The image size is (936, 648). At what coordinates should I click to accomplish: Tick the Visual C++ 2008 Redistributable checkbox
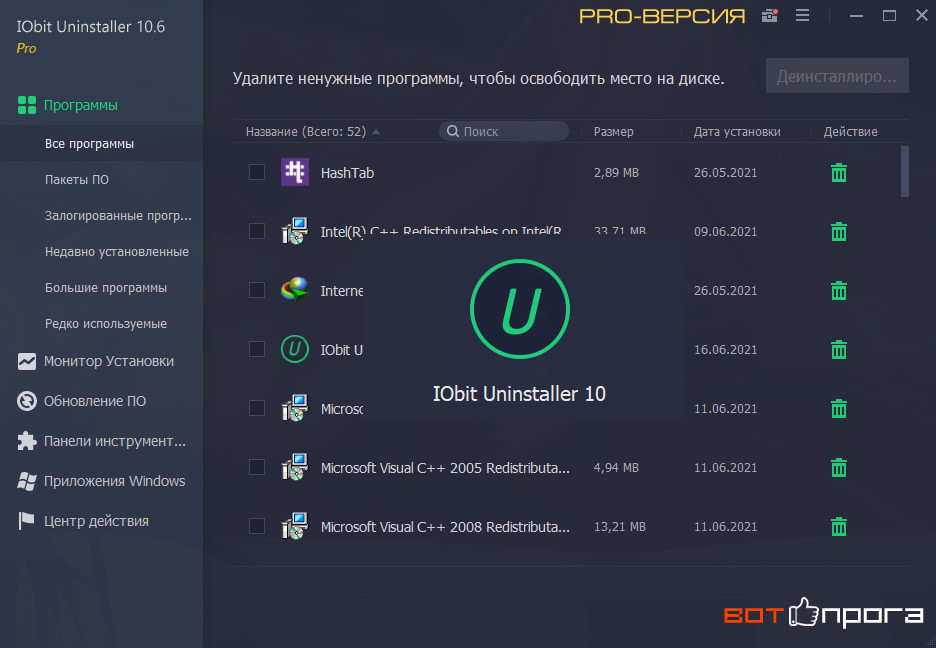tap(257, 526)
